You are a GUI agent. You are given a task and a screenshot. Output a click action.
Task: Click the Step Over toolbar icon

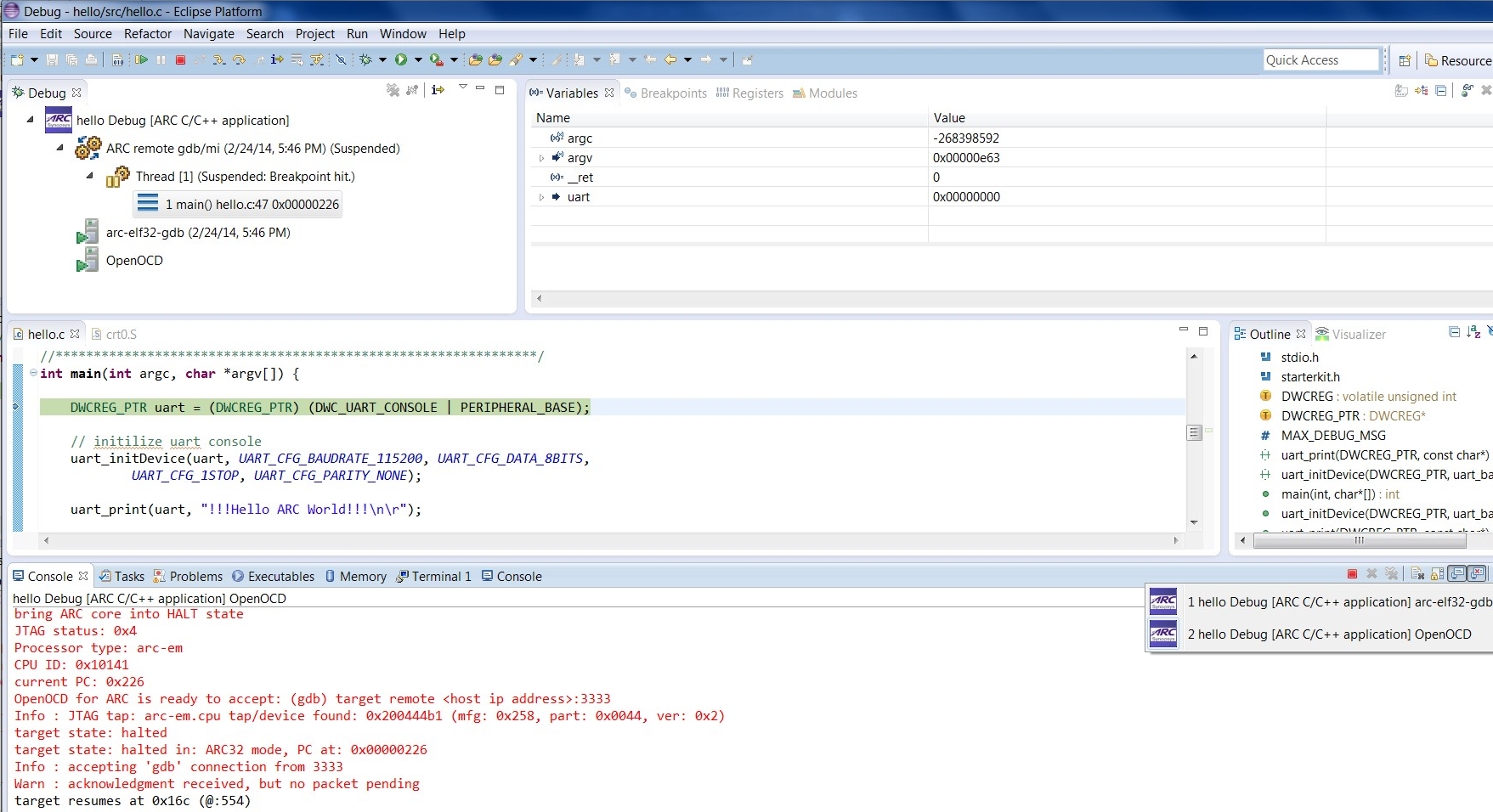[x=239, y=59]
